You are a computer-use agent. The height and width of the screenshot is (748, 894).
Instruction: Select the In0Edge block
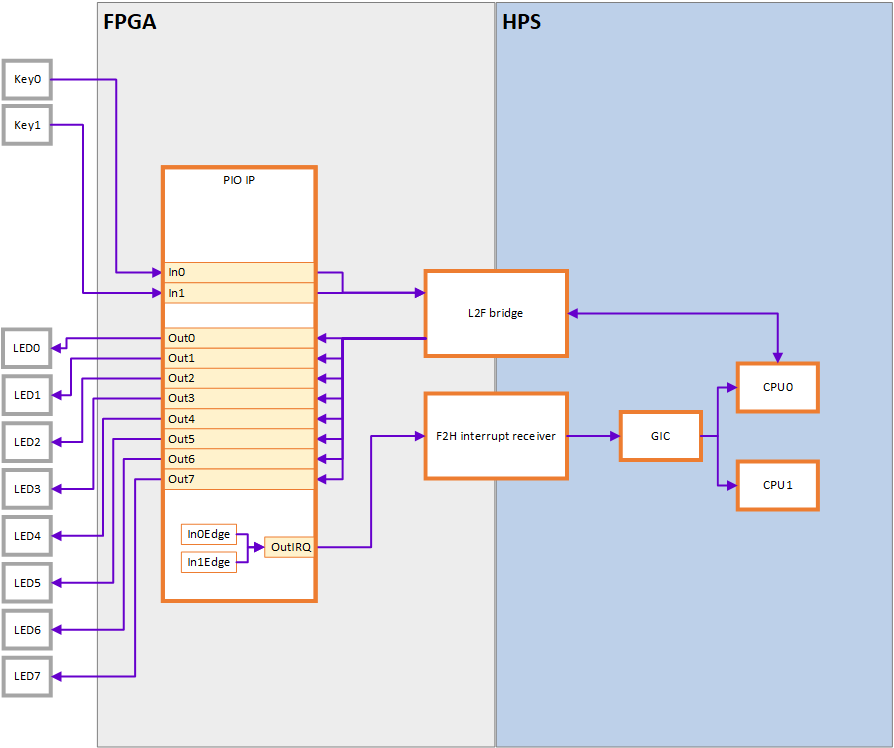208,534
